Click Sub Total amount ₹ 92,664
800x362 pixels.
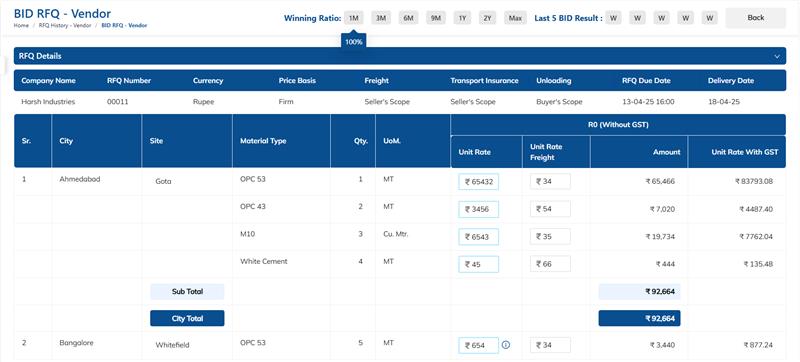pos(639,292)
